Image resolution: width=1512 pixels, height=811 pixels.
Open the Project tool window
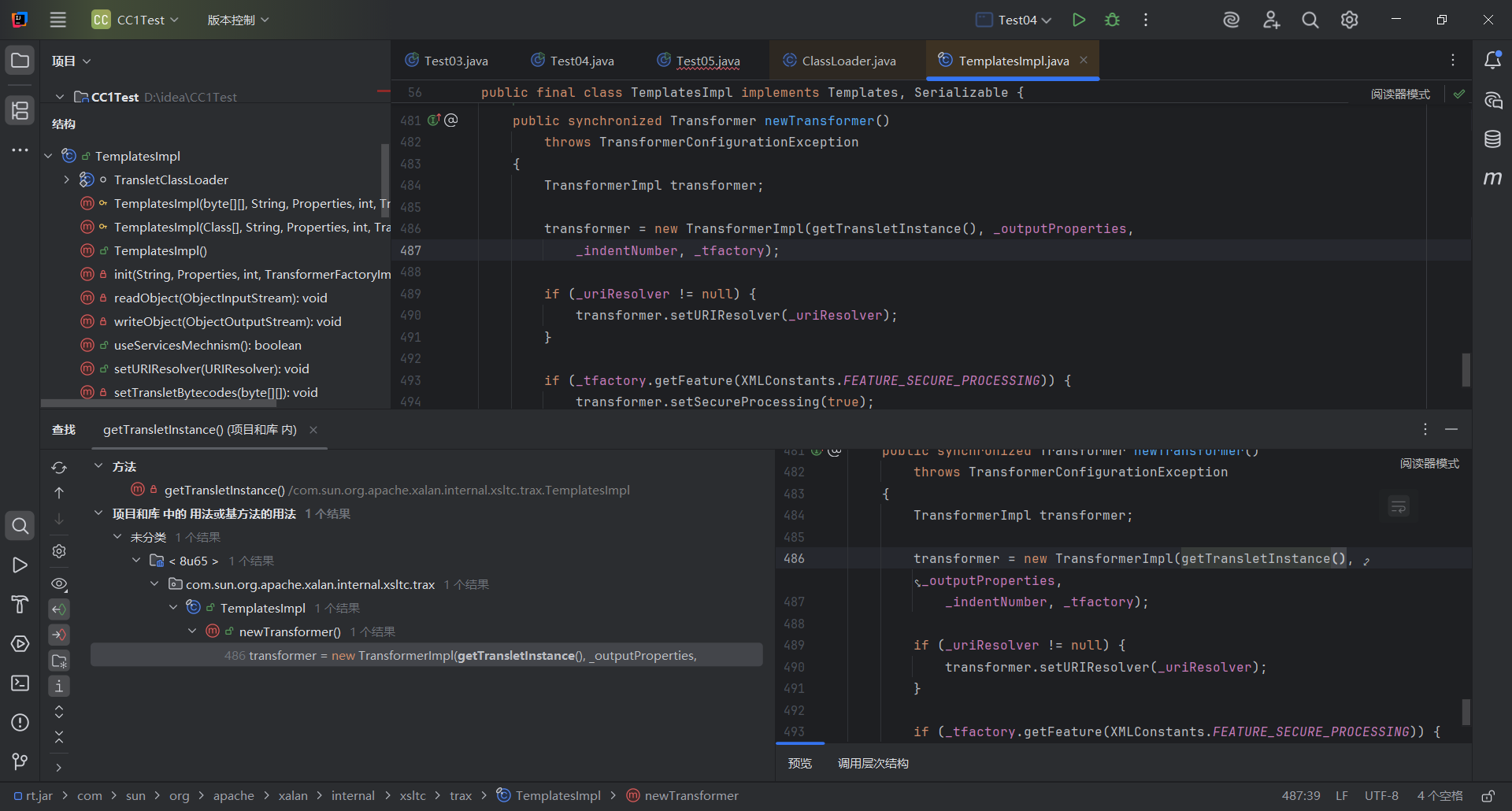pos(20,61)
